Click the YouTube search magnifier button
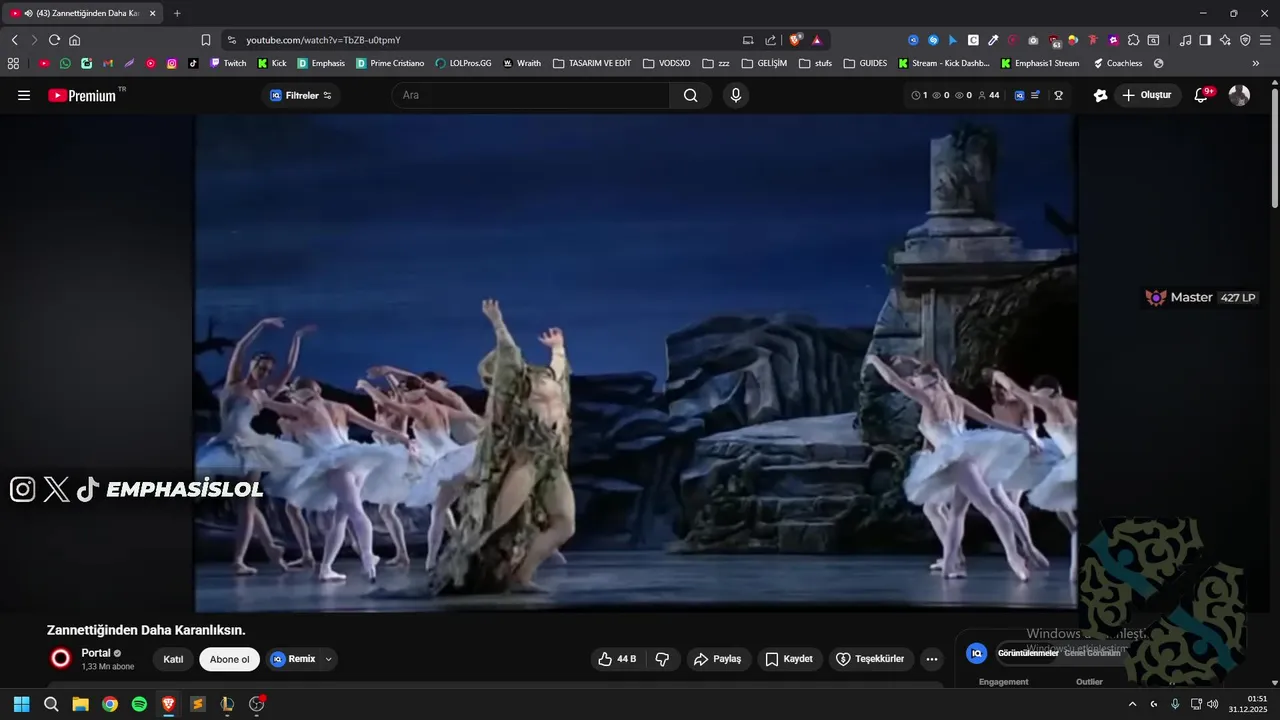 (x=691, y=95)
